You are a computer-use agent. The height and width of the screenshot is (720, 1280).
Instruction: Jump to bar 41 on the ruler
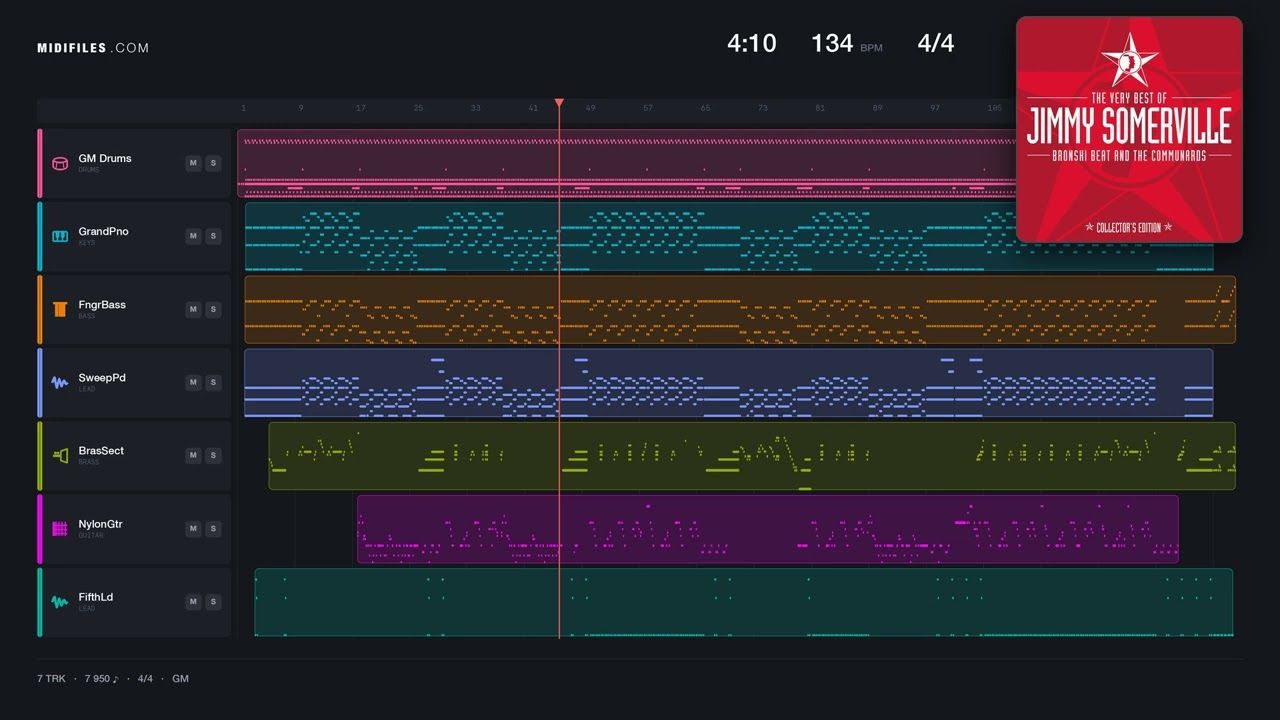(x=533, y=108)
